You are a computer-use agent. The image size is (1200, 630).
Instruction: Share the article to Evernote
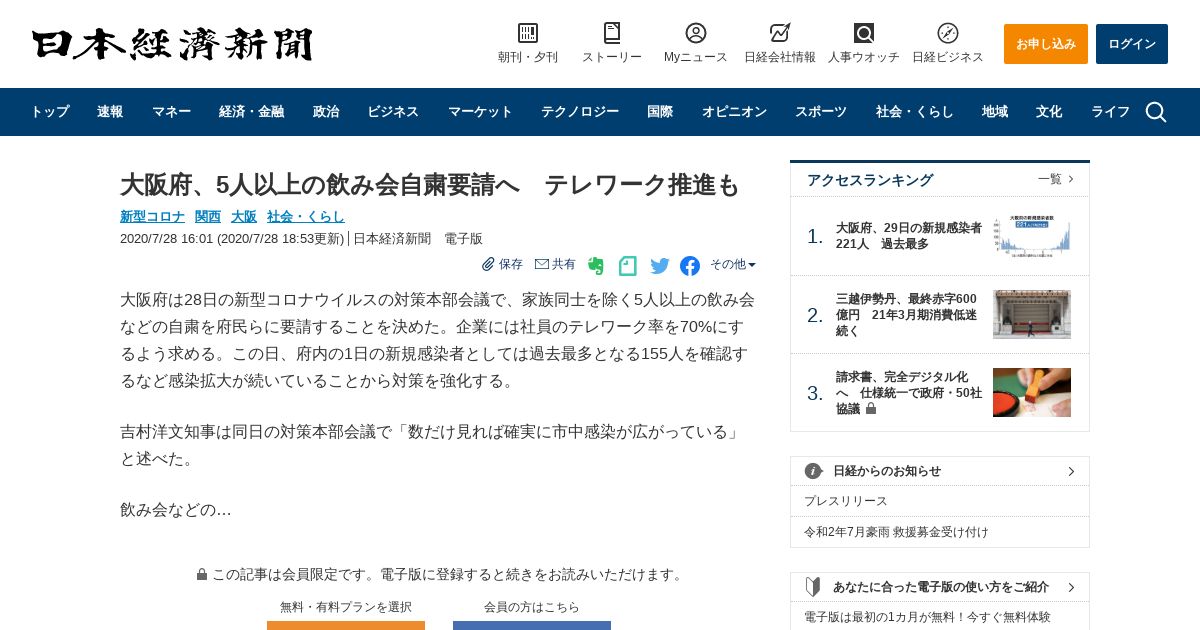(596, 265)
